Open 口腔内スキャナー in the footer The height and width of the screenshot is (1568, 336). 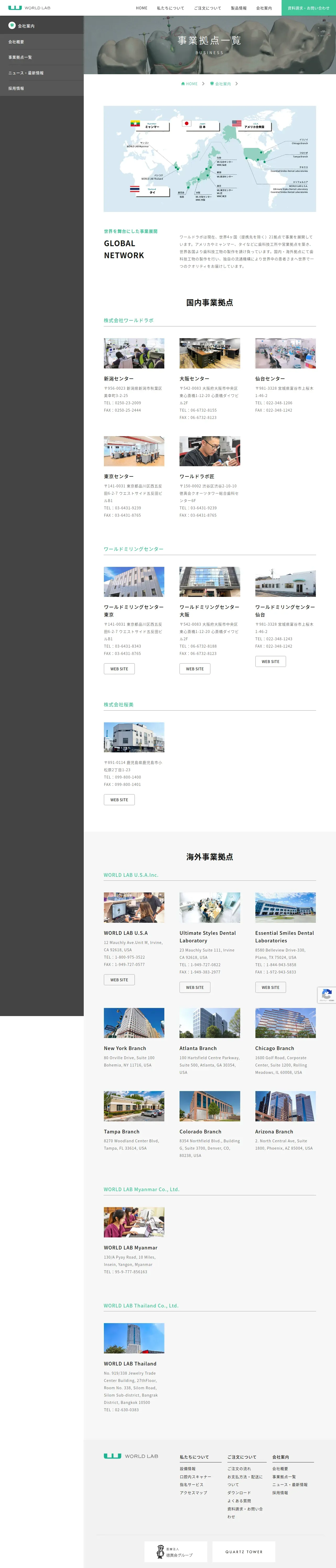196,1477
